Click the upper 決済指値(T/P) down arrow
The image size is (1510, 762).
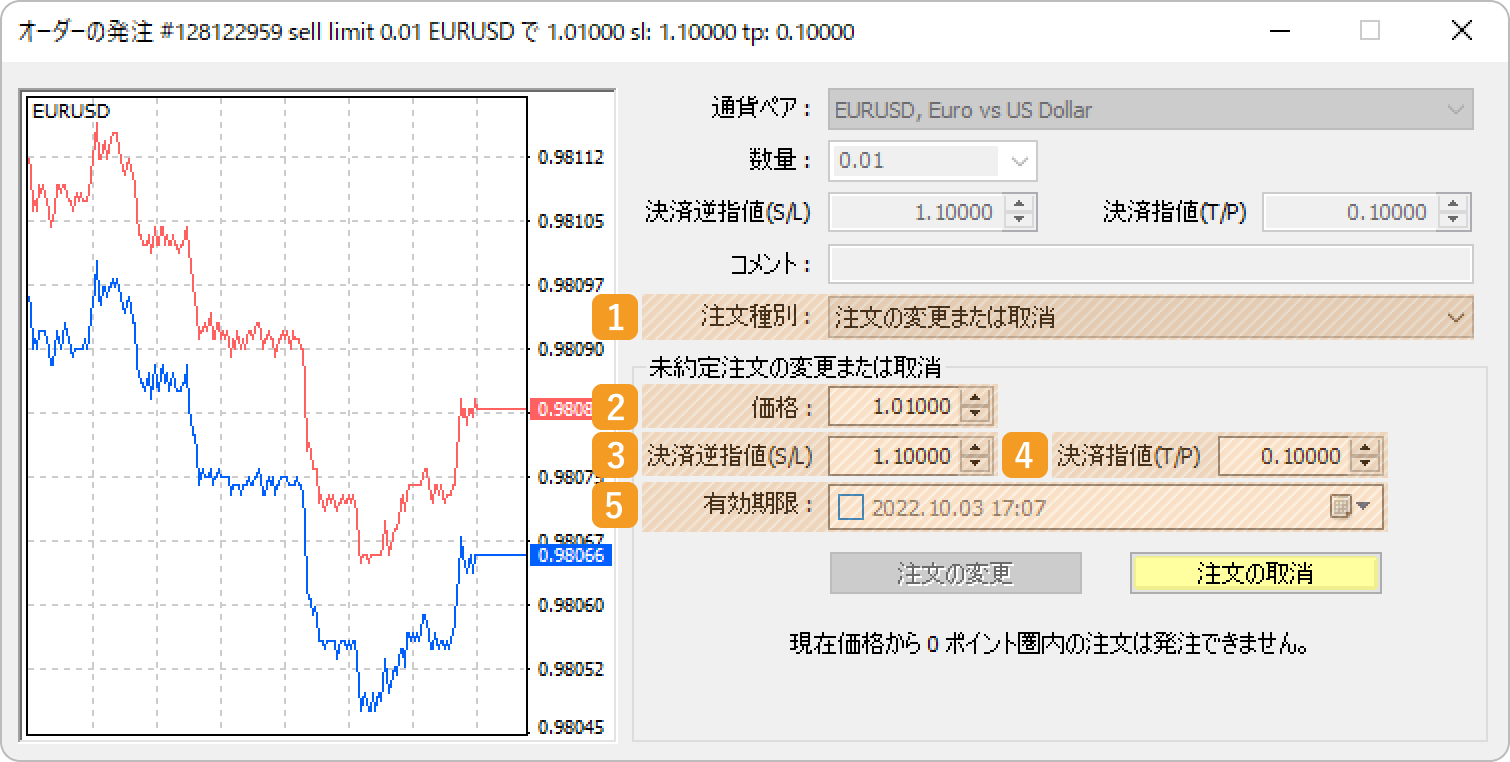click(x=1453, y=220)
